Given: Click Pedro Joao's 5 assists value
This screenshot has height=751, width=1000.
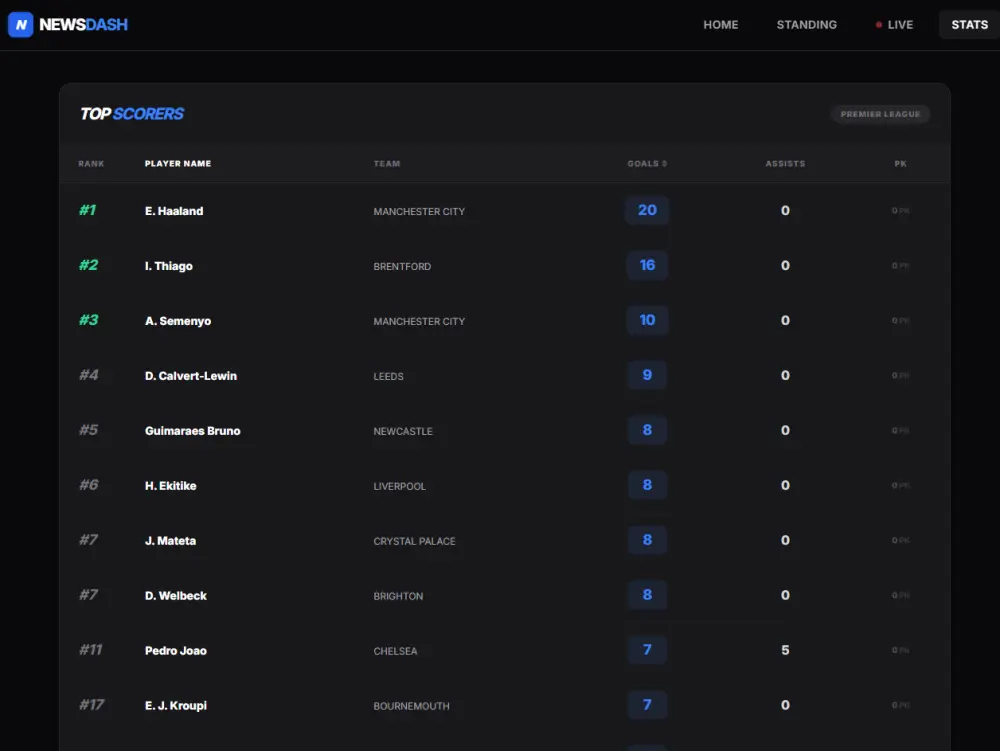Looking at the screenshot, I should click(785, 650).
